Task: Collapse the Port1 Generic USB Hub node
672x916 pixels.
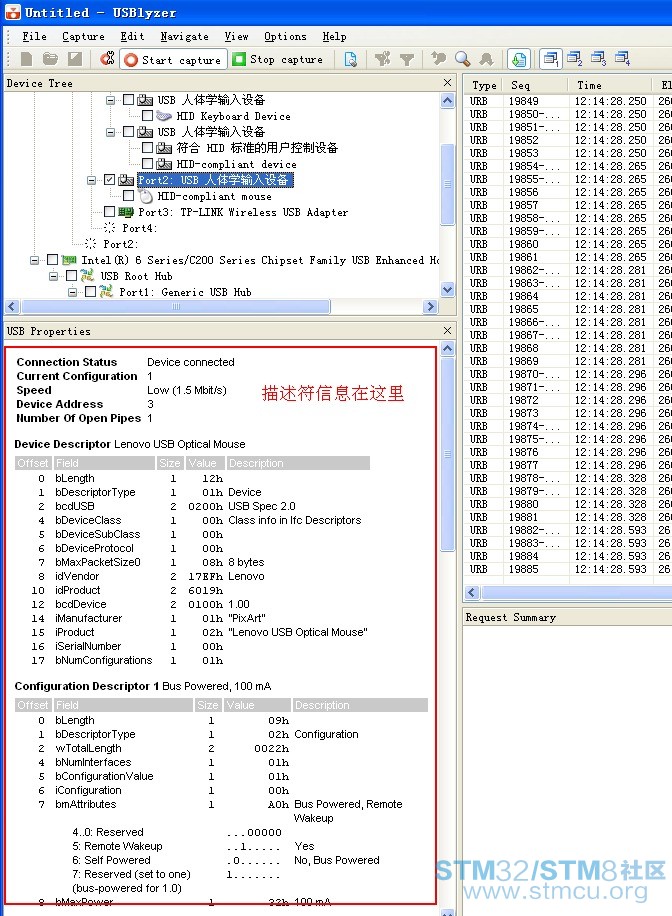Action: point(72,292)
